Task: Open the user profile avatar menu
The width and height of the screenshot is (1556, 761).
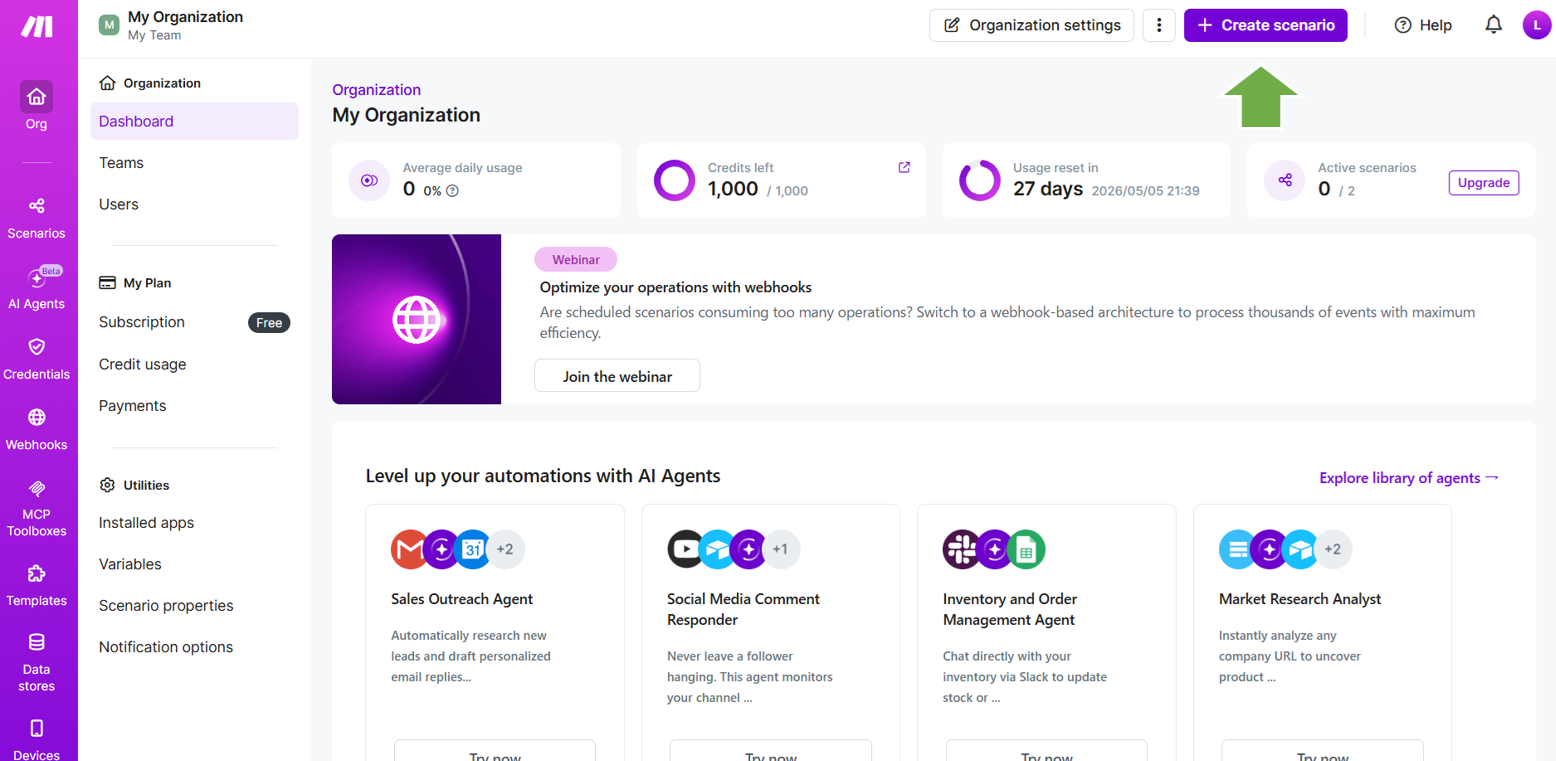Action: [1536, 25]
